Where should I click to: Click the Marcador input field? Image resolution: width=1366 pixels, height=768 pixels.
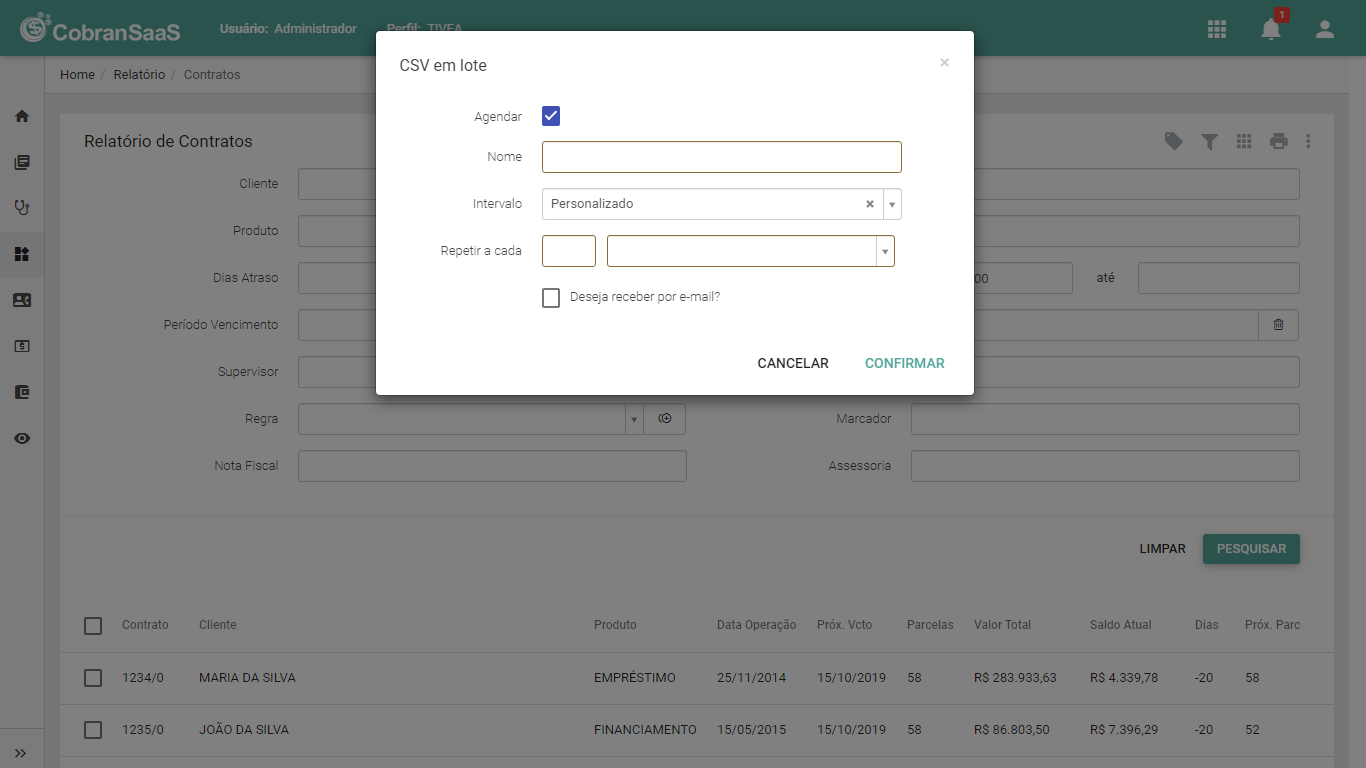[1105, 419]
